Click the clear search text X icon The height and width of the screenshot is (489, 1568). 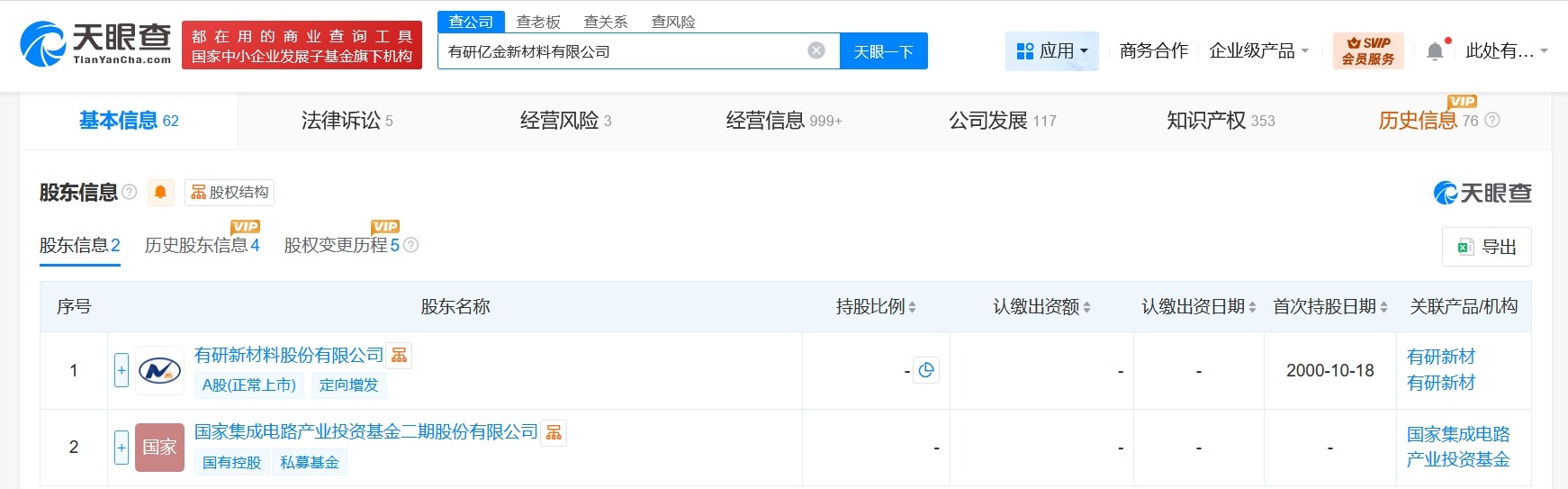pyautogui.click(x=816, y=50)
